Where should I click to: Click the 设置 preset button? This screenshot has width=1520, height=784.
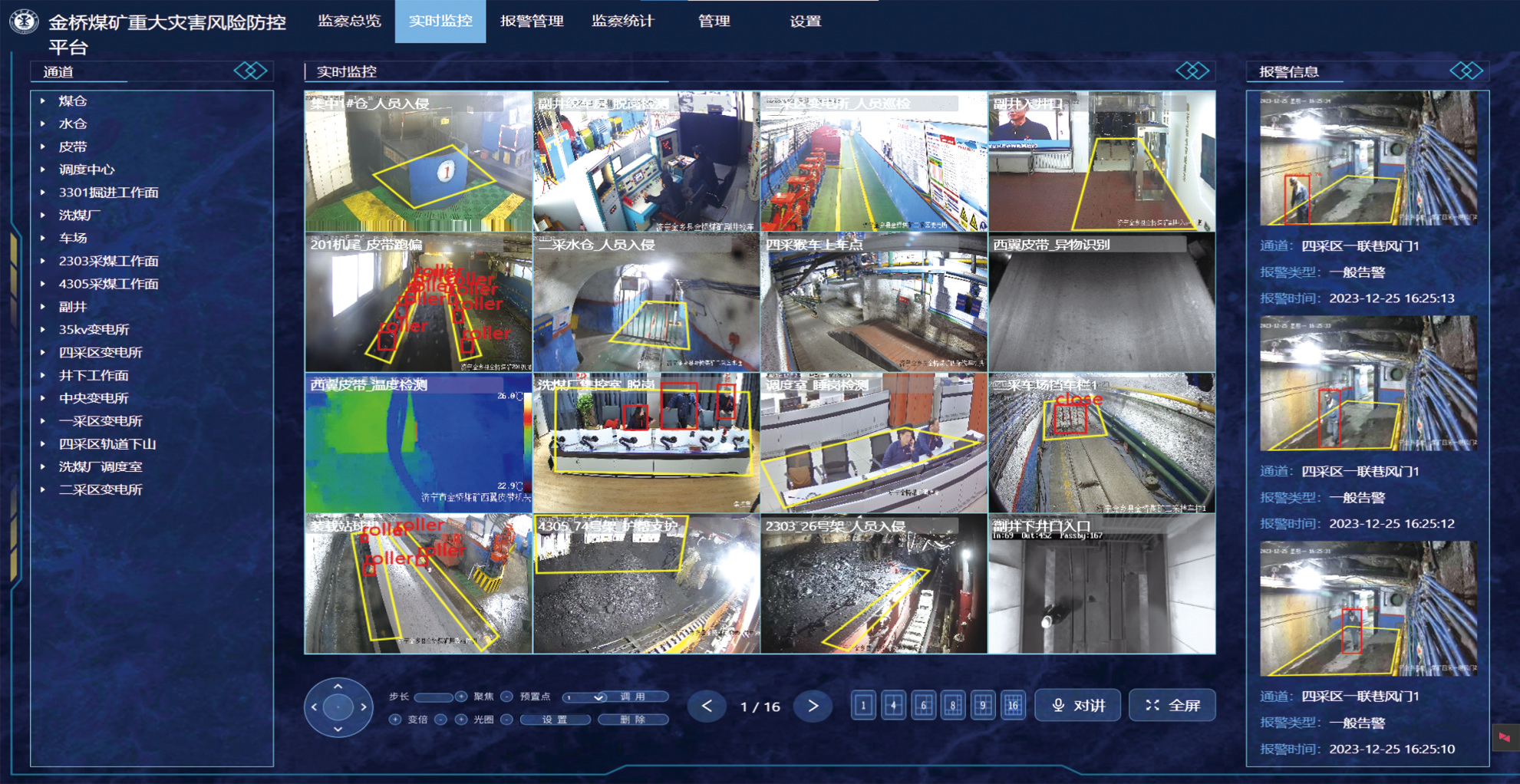click(x=555, y=720)
